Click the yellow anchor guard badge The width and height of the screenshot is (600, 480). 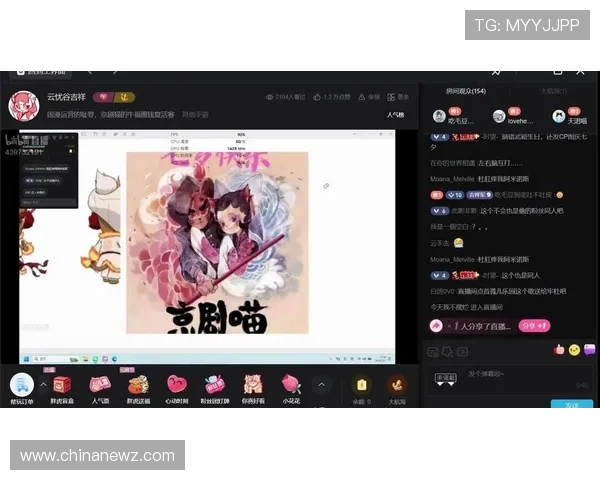pos(124,97)
